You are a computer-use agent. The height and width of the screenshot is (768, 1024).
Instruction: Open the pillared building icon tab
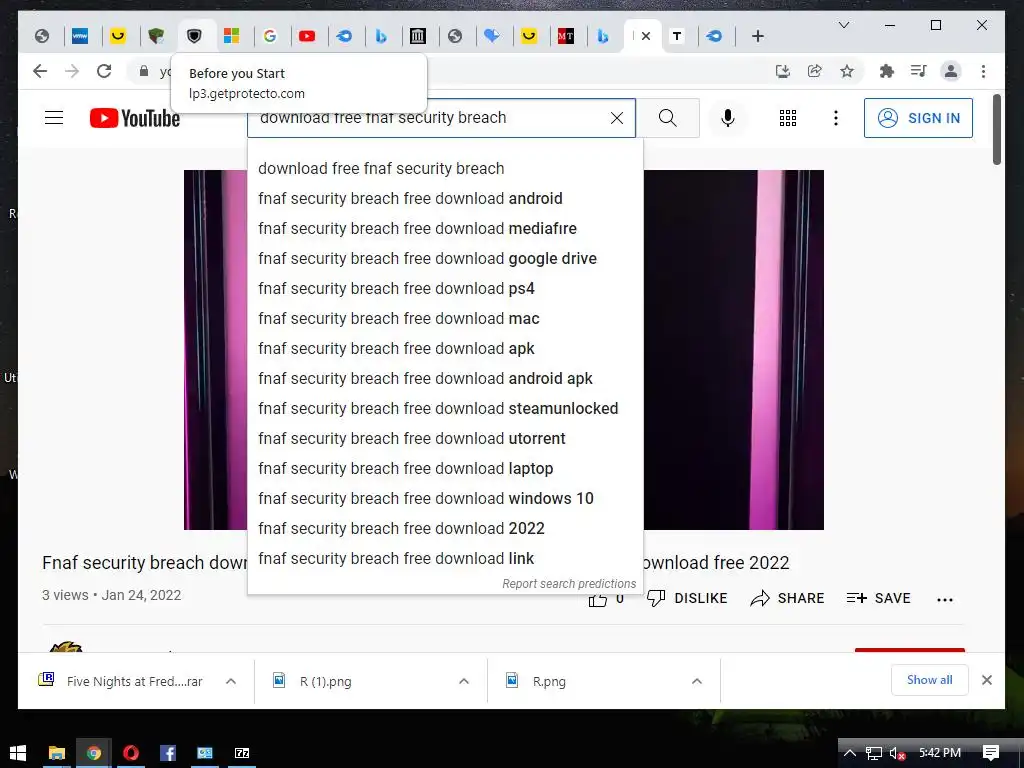(418, 36)
